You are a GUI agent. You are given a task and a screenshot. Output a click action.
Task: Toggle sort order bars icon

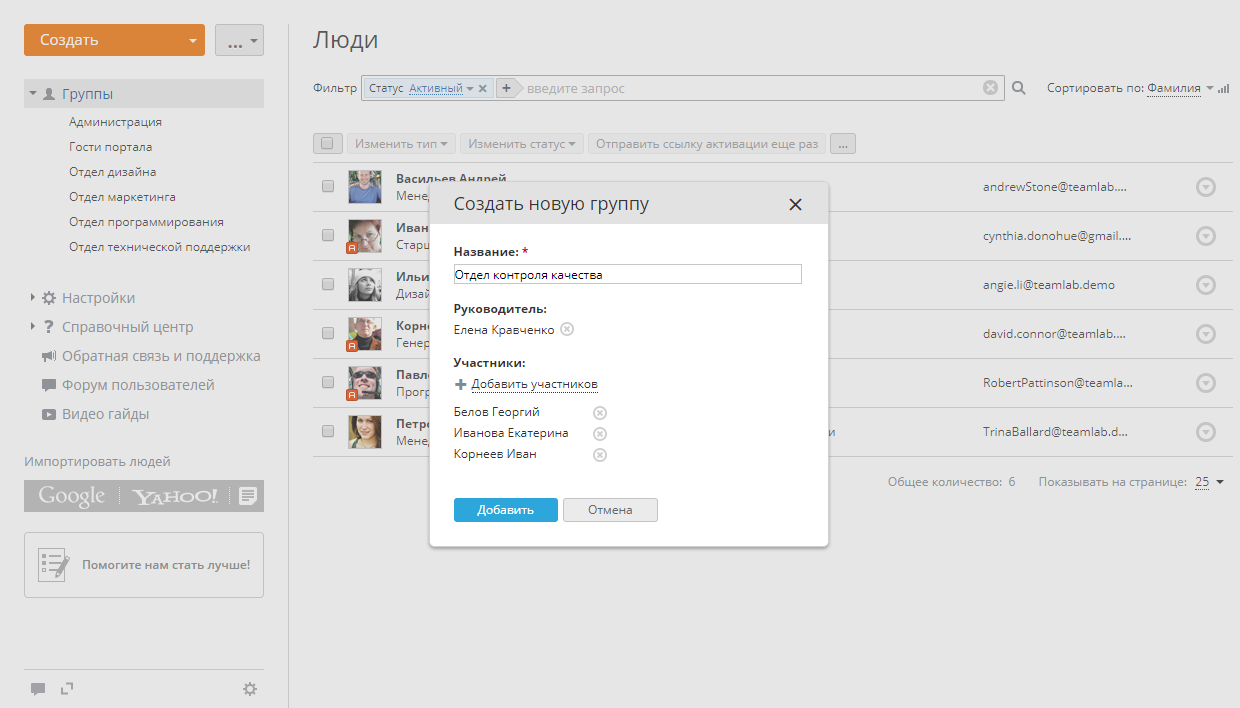[1223, 88]
